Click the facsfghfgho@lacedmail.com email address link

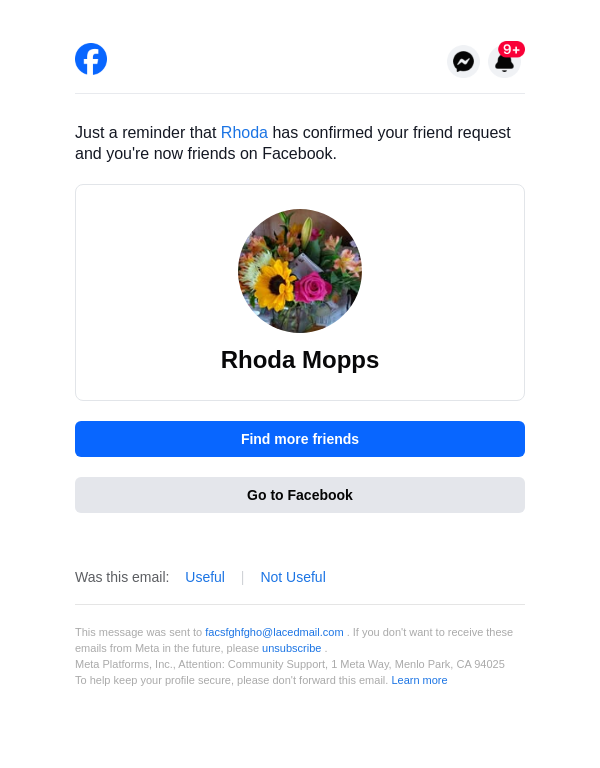(274, 632)
